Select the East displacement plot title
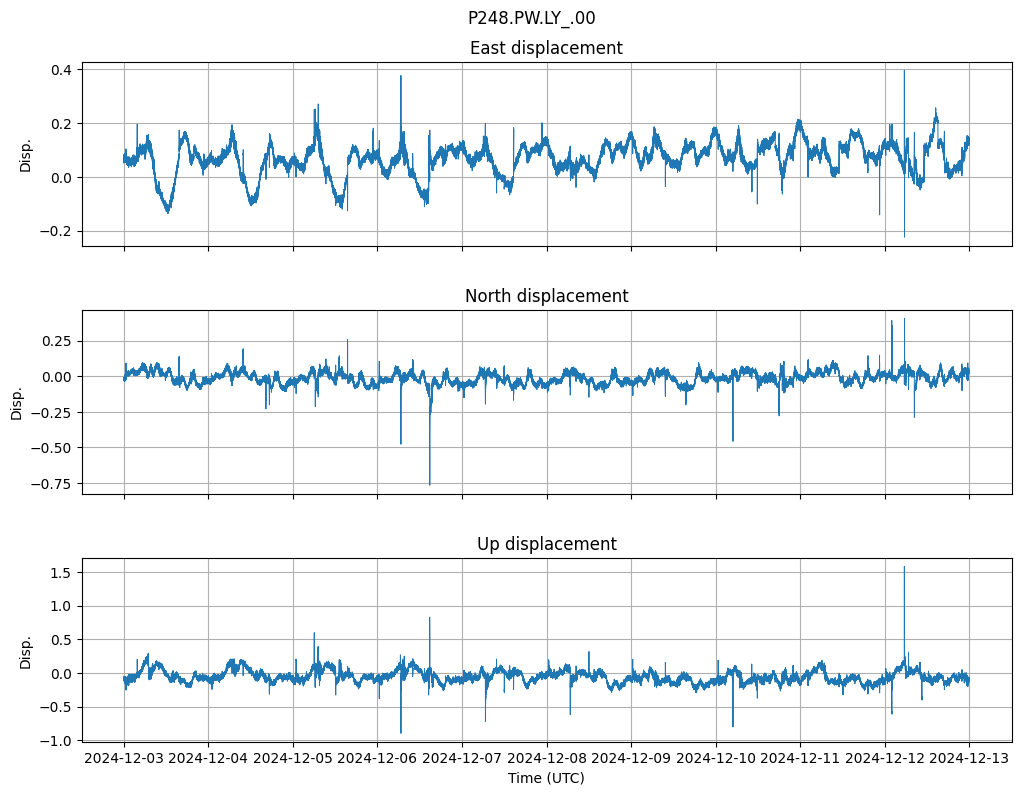1021x795 pixels. pos(546,48)
